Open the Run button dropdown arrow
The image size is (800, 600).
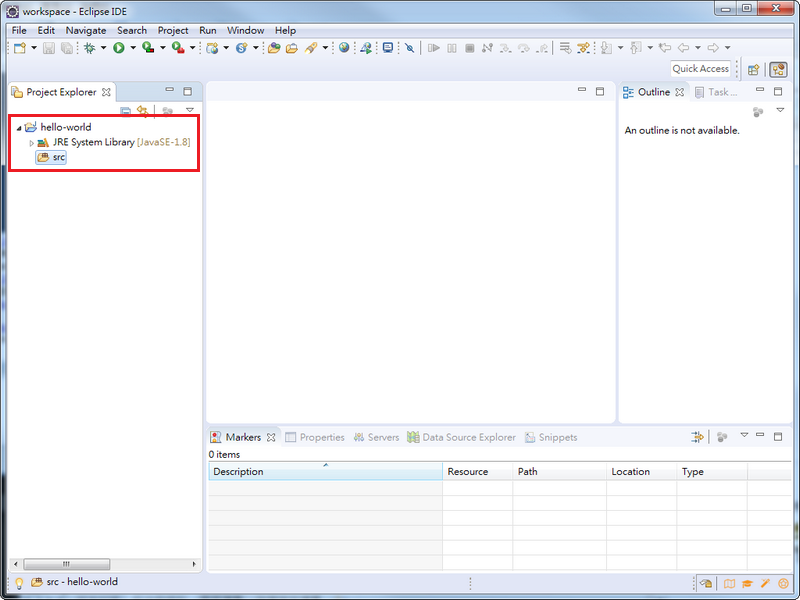point(131,48)
